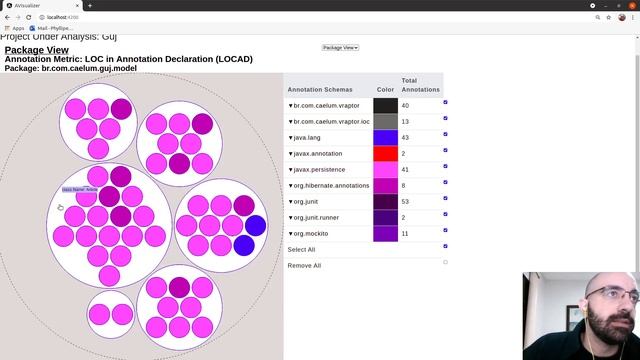Click the dark plum org.junit swatch
The height and width of the screenshot is (360, 640).
point(385,202)
